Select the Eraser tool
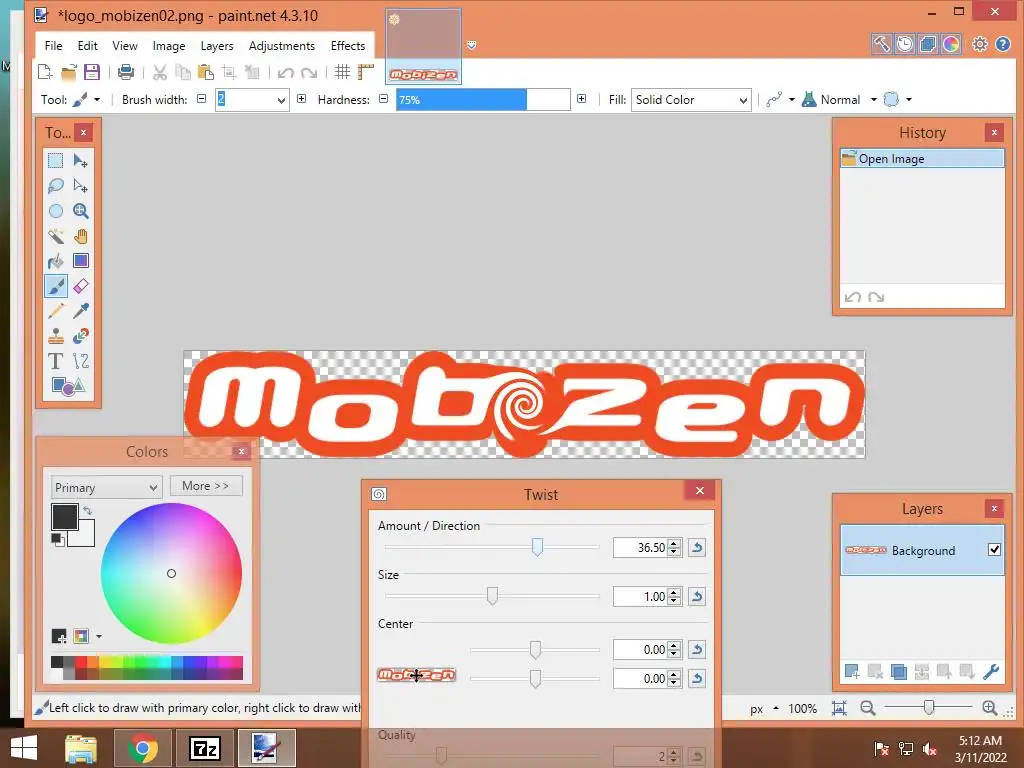The height and width of the screenshot is (768, 1024). point(80,286)
